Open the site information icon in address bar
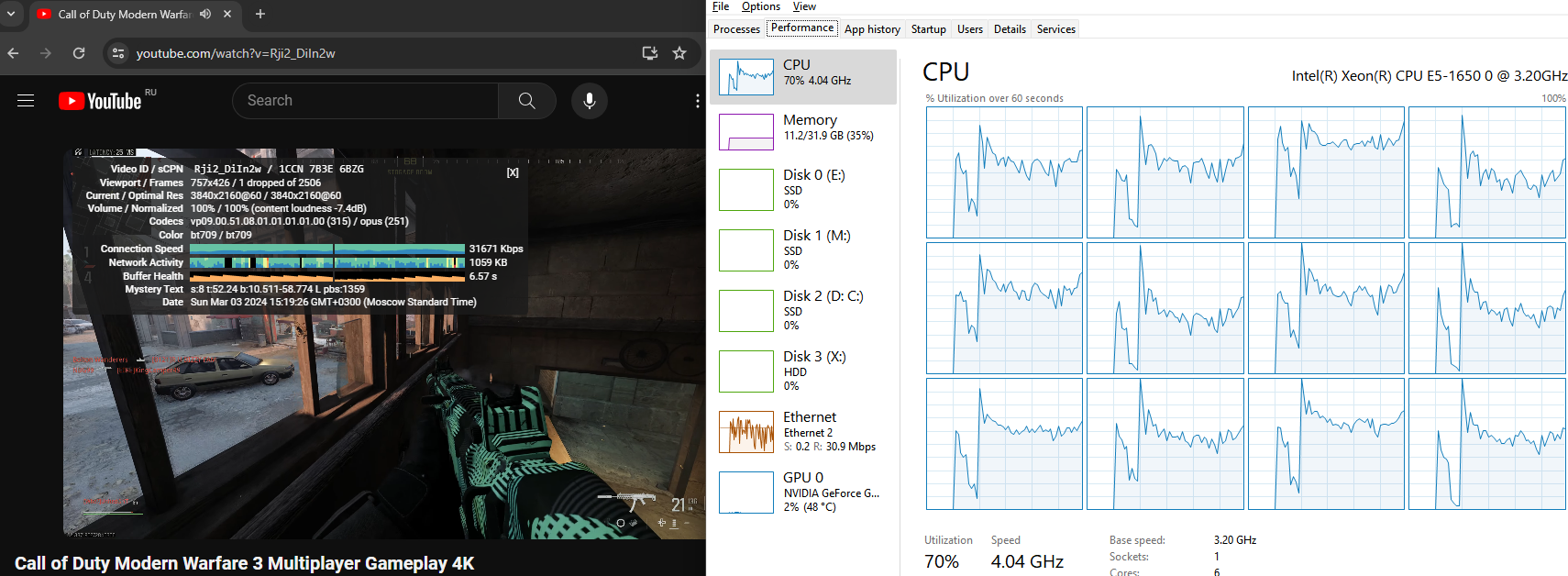The width and height of the screenshot is (1568, 576). point(118,53)
